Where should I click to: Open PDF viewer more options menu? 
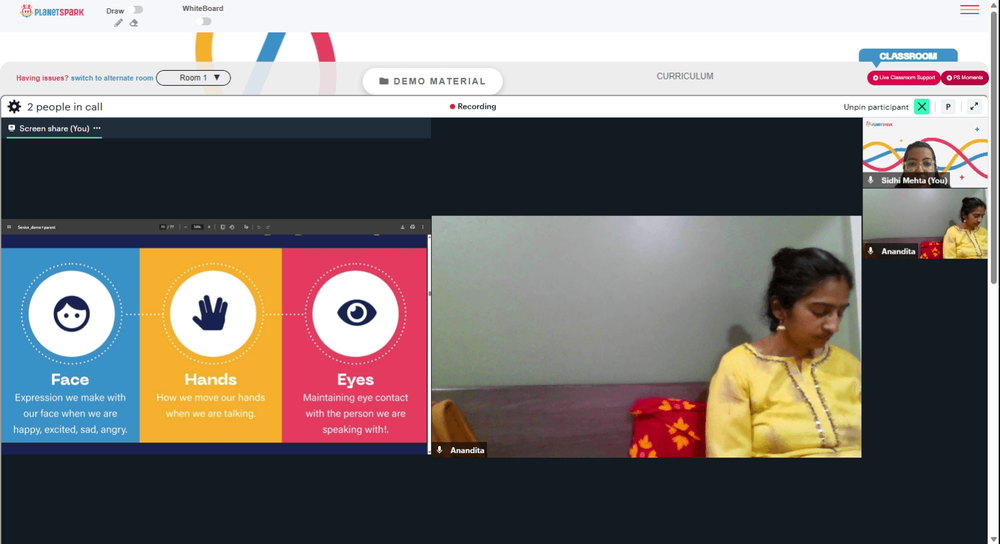[422, 227]
